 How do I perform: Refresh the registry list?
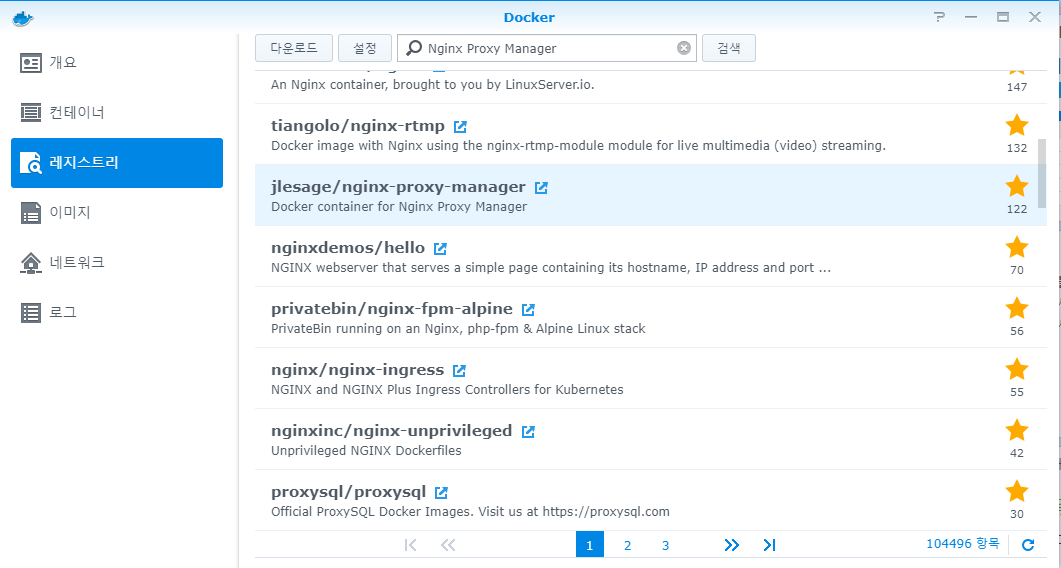tap(1028, 544)
